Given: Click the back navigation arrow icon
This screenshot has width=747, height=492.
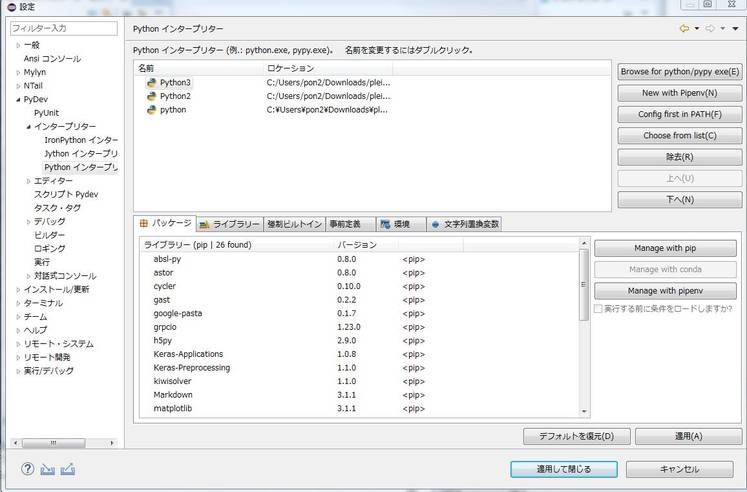Looking at the screenshot, I should (x=684, y=29).
